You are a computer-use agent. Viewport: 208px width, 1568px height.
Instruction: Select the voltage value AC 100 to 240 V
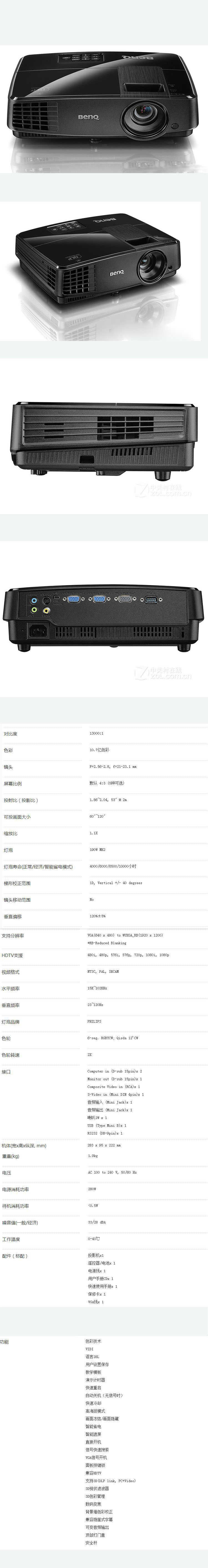click(112, 1172)
